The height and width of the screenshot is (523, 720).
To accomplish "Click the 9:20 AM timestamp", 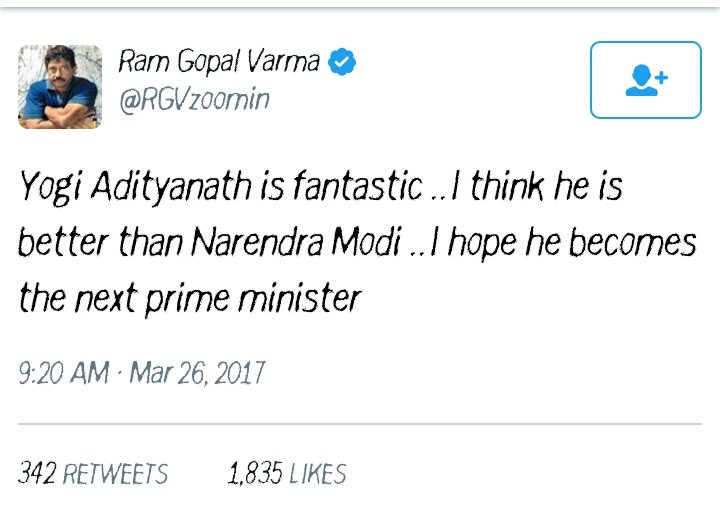I will click(x=64, y=373).
